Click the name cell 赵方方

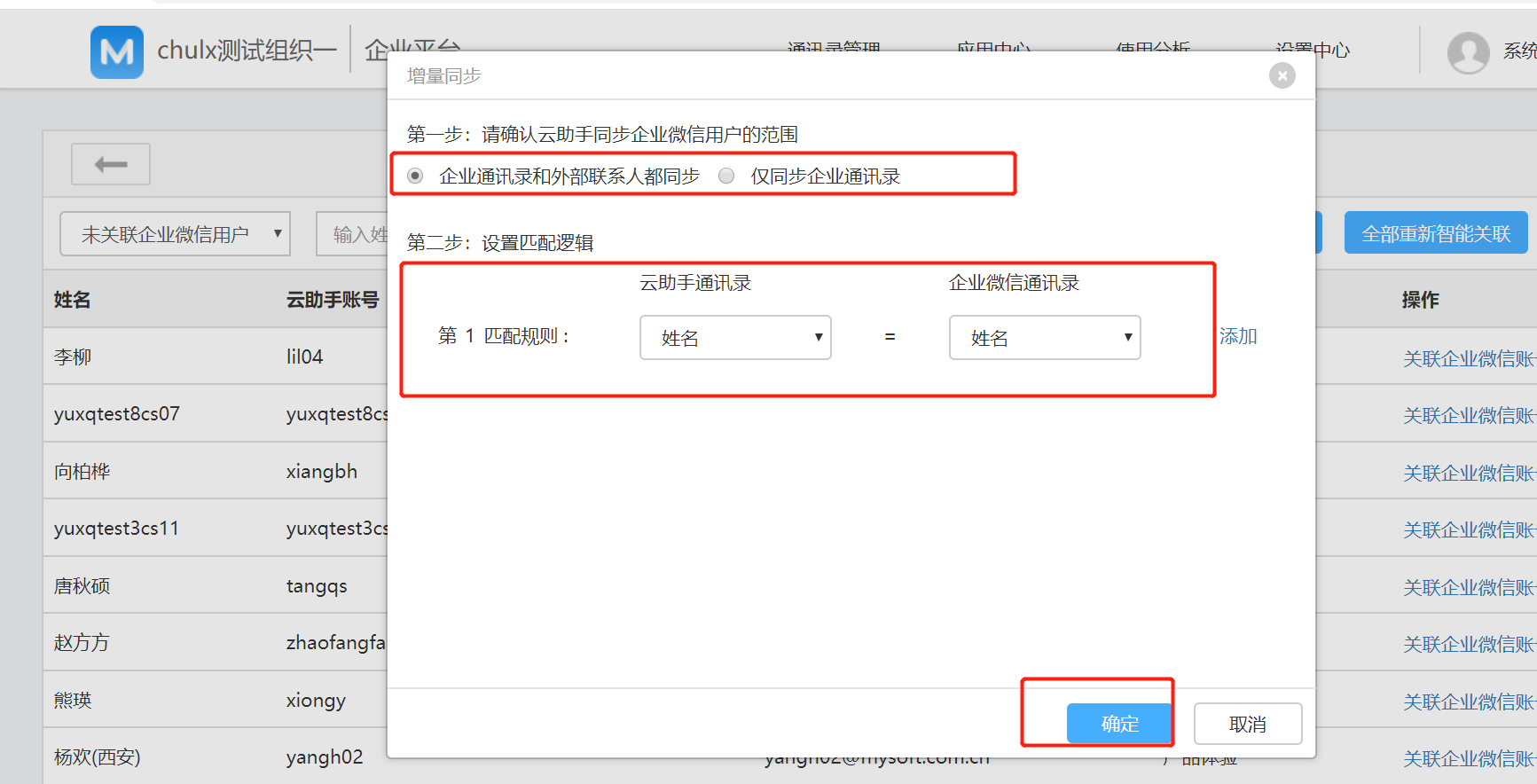82,642
